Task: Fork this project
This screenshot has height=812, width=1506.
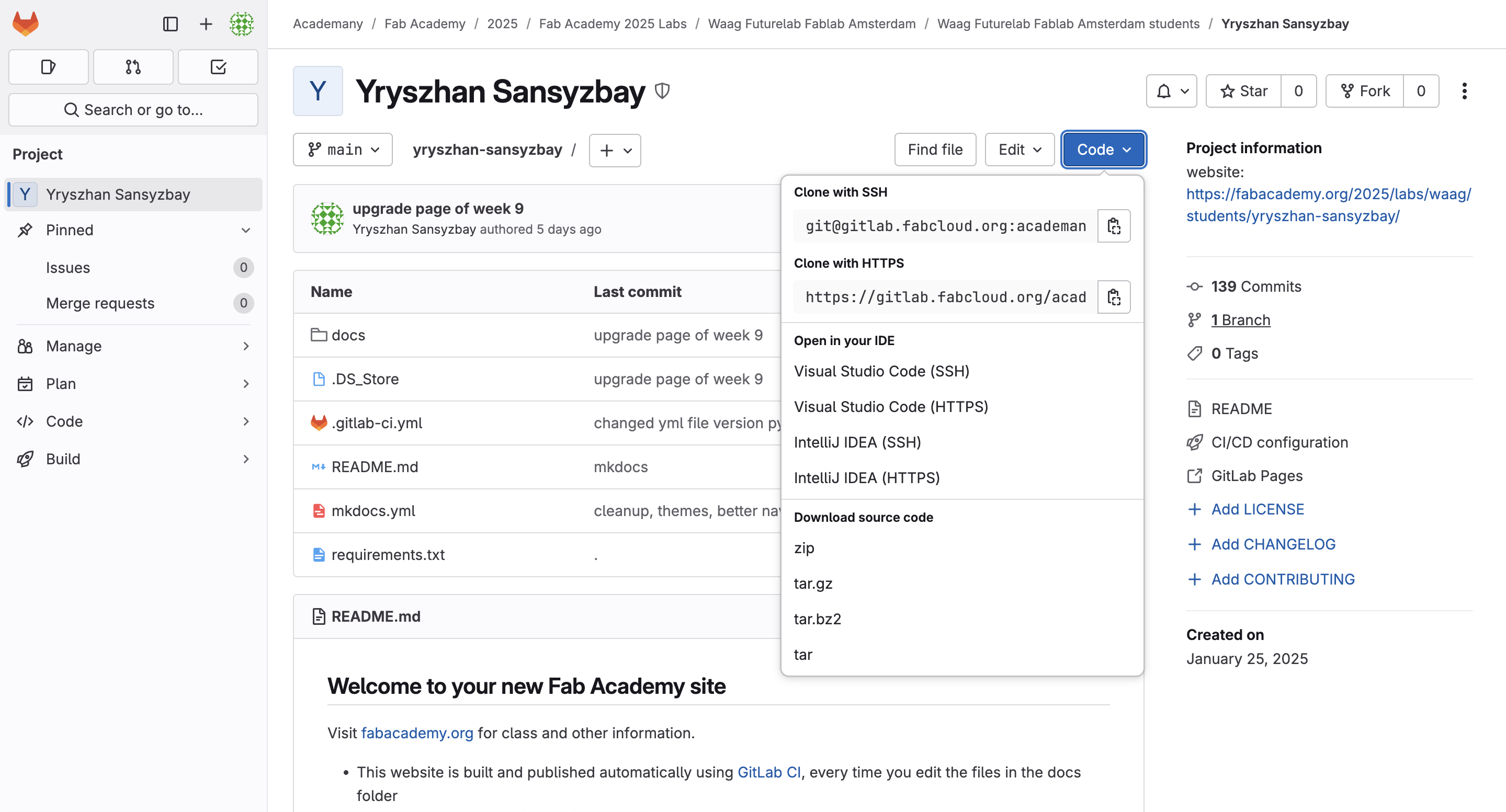Action: point(1365,91)
